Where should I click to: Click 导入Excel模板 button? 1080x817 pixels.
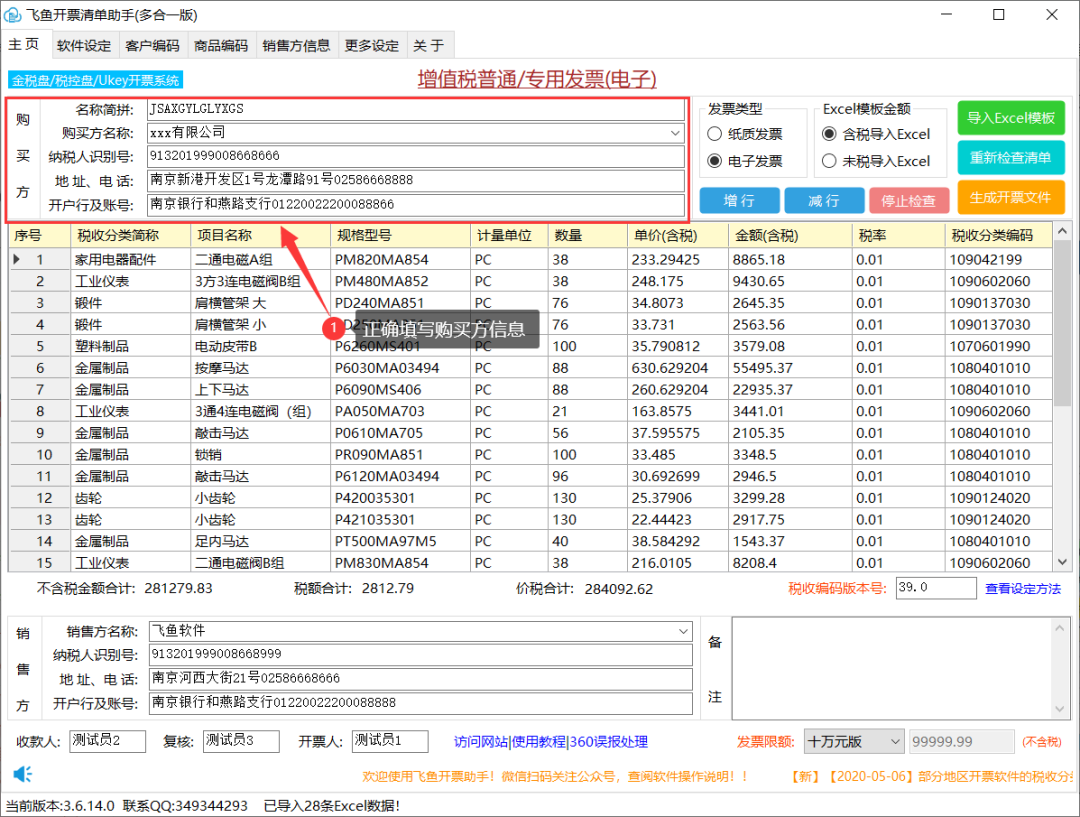(1010, 118)
